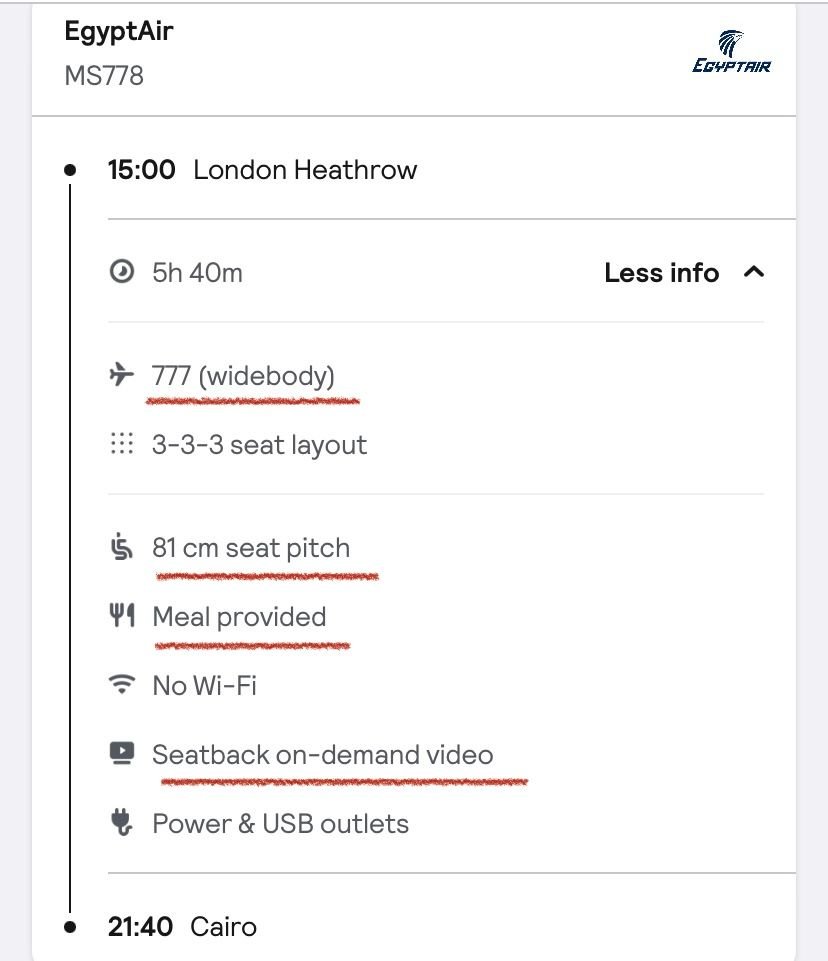Click the MS778 flight number

[104, 76]
